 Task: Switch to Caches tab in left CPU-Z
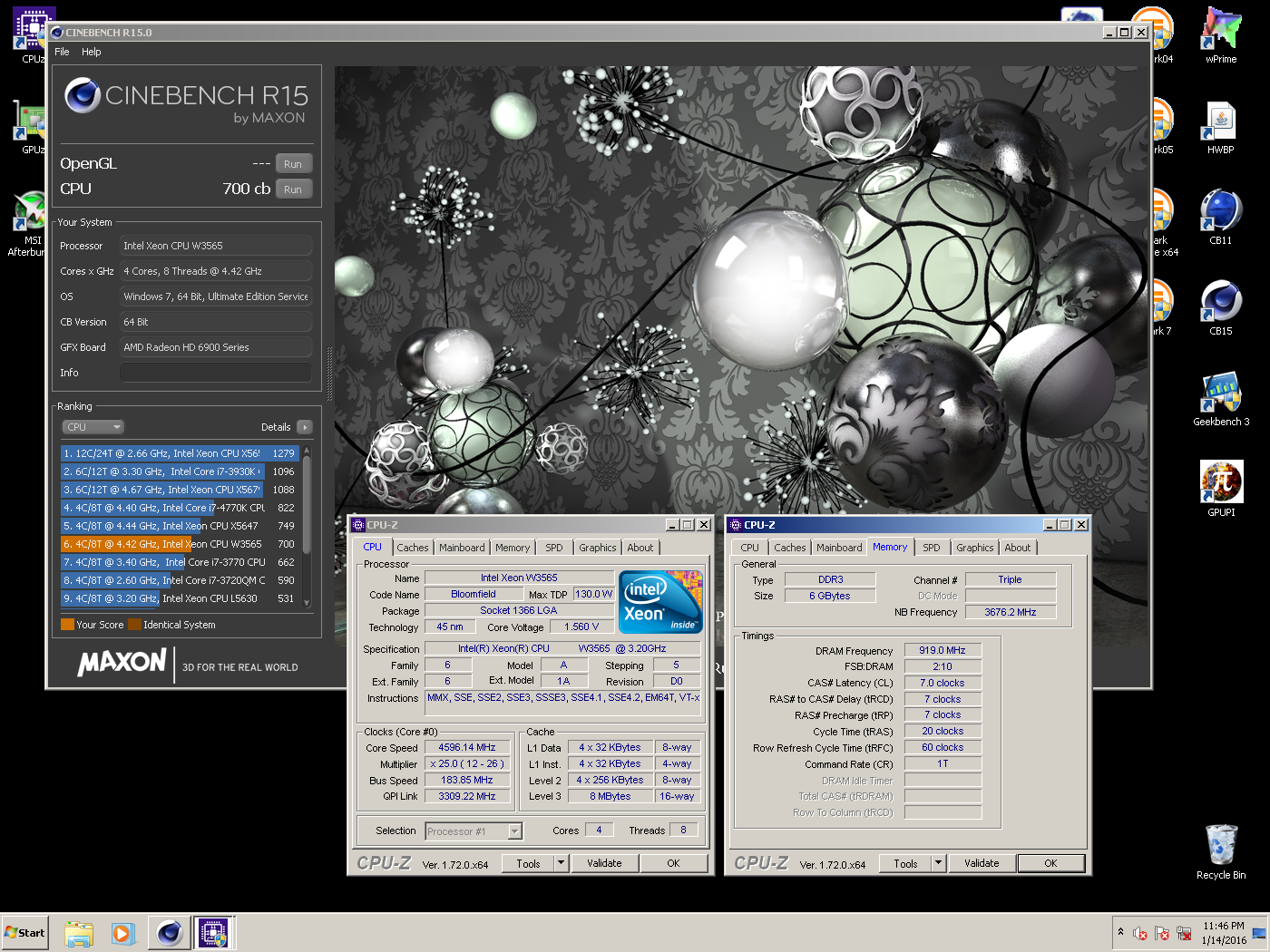(x=413, y=548)
